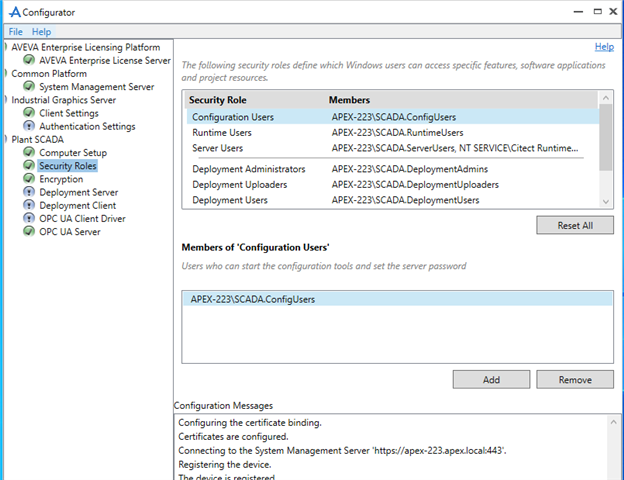Maximize the Configurator window

[597, 12]
